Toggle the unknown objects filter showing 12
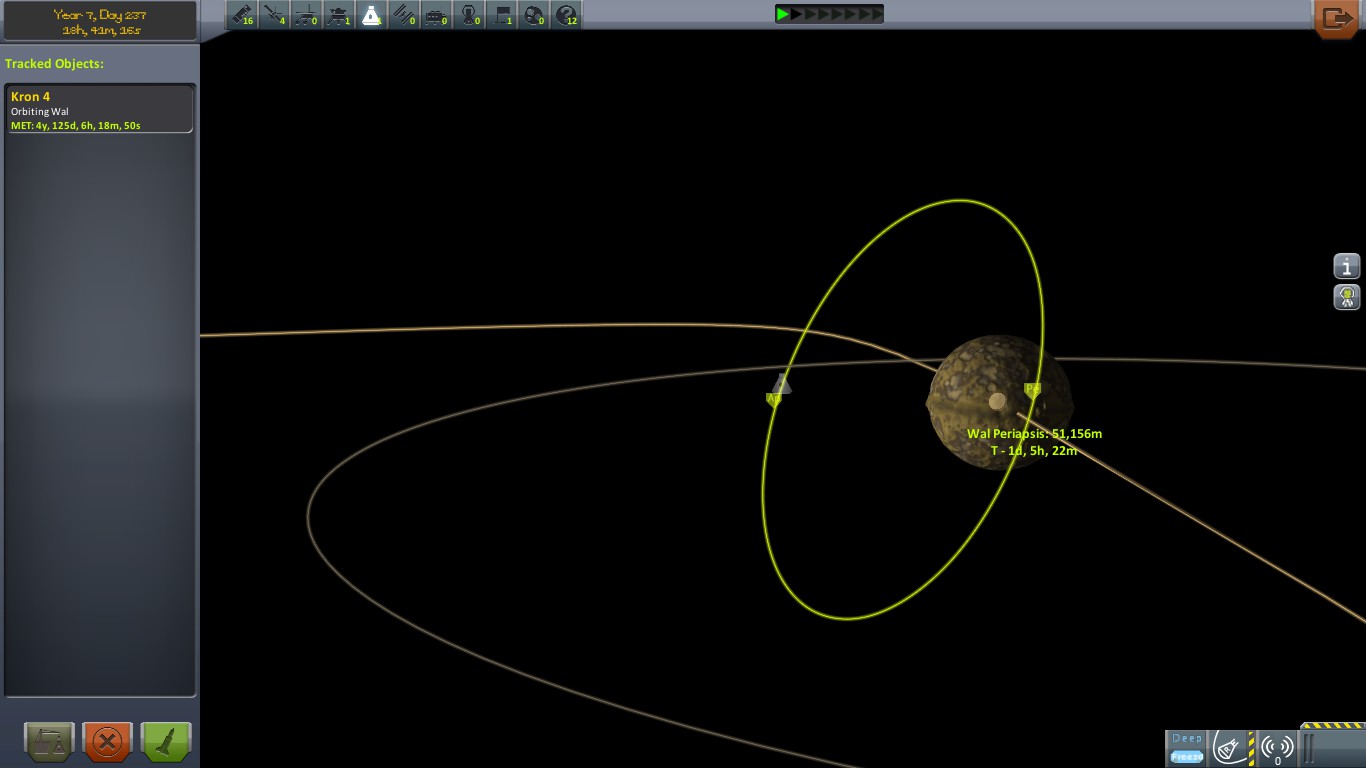 pyautogui.click(x=566, y=15)
